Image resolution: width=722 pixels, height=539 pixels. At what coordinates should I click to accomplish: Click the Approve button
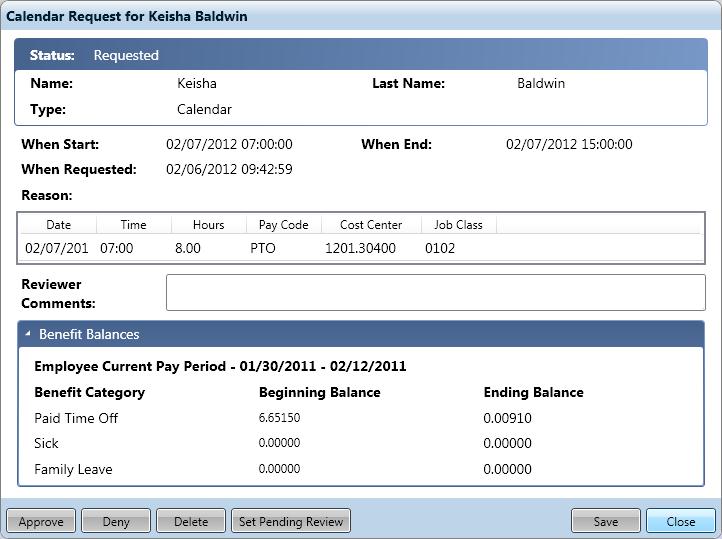coord(41,521)
